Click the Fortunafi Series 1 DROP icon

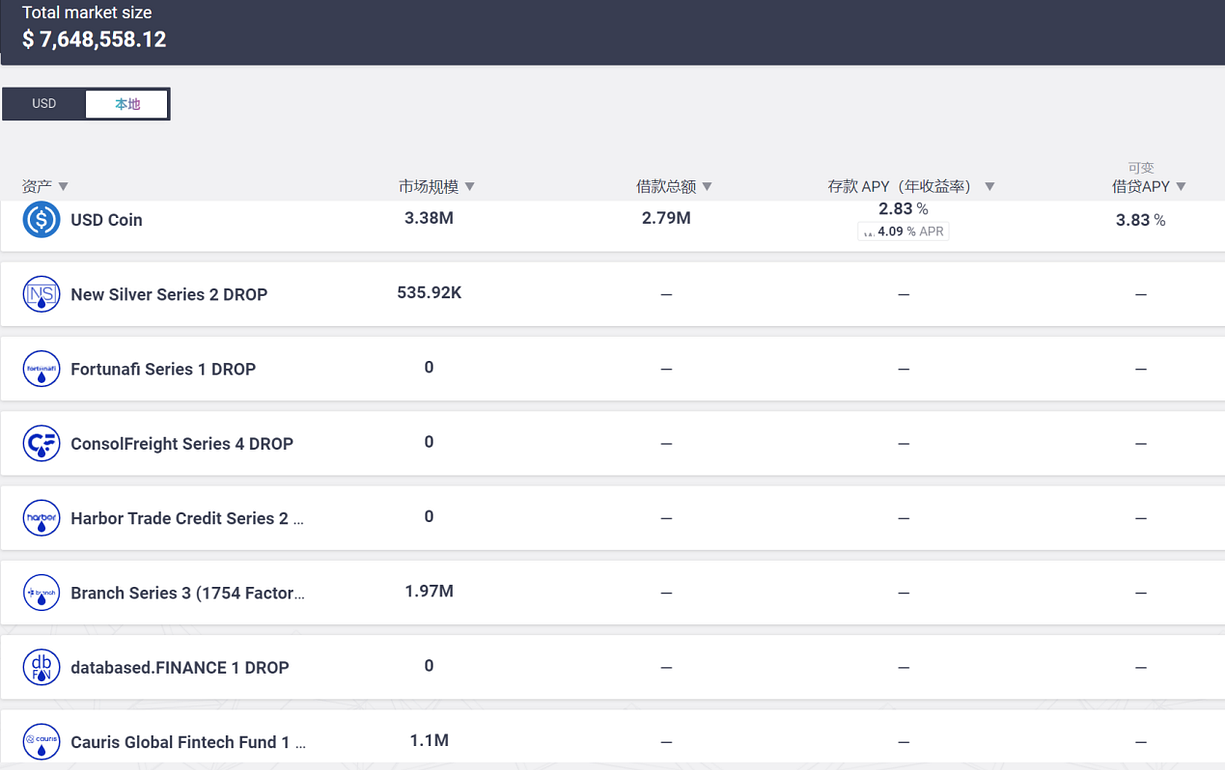tap(41, 369)
